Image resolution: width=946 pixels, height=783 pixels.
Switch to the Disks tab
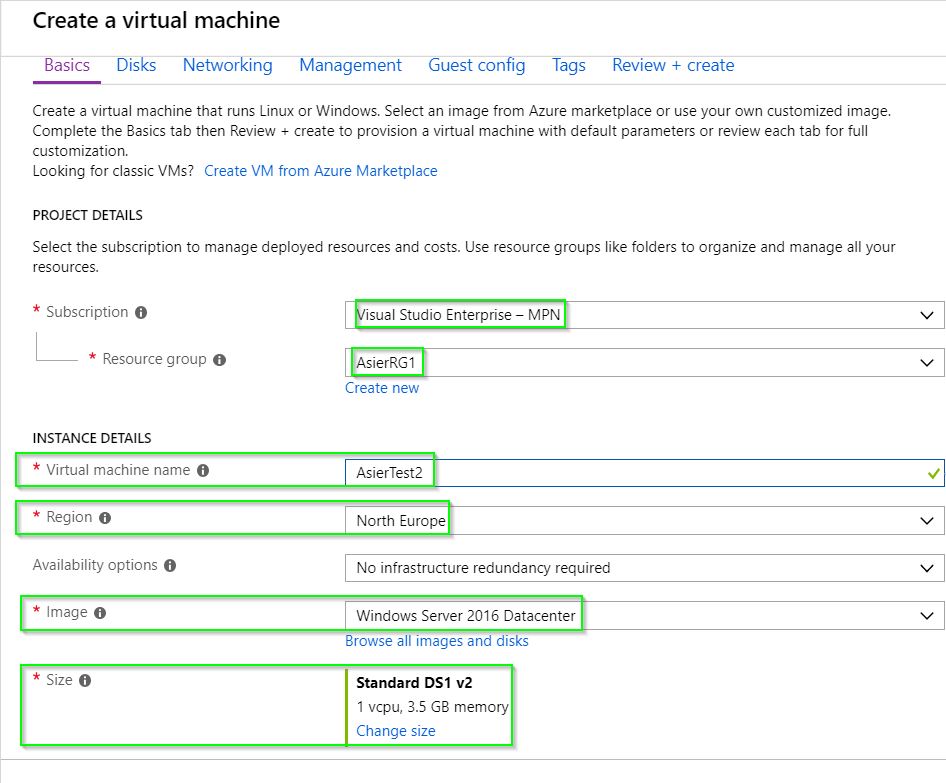(136, 65)
